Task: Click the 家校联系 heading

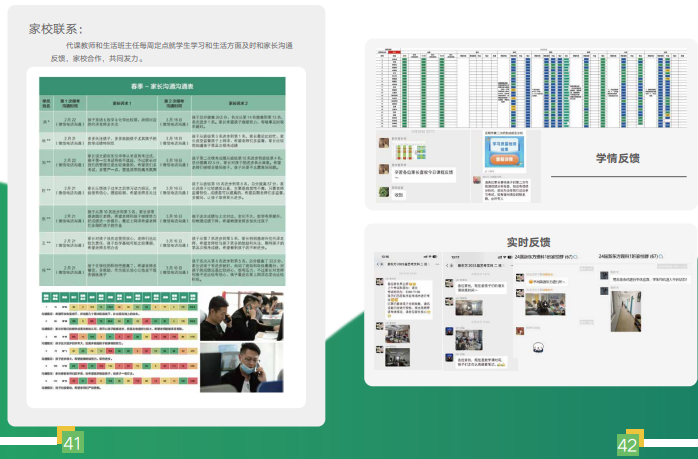Action: pos(56,29)
